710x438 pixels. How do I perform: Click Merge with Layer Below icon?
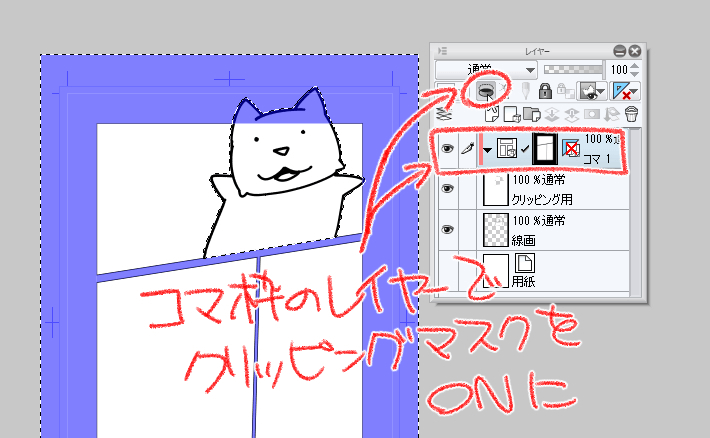(571, 114)
